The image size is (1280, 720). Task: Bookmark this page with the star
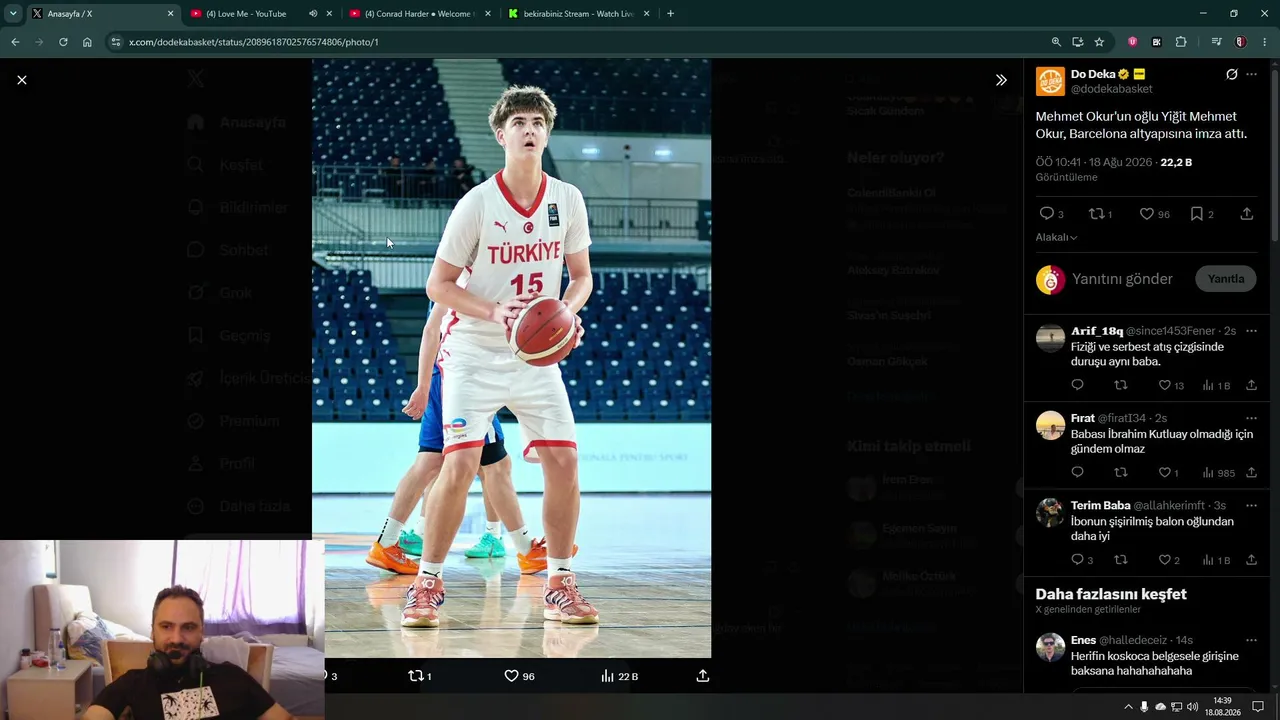(1099, 42)
